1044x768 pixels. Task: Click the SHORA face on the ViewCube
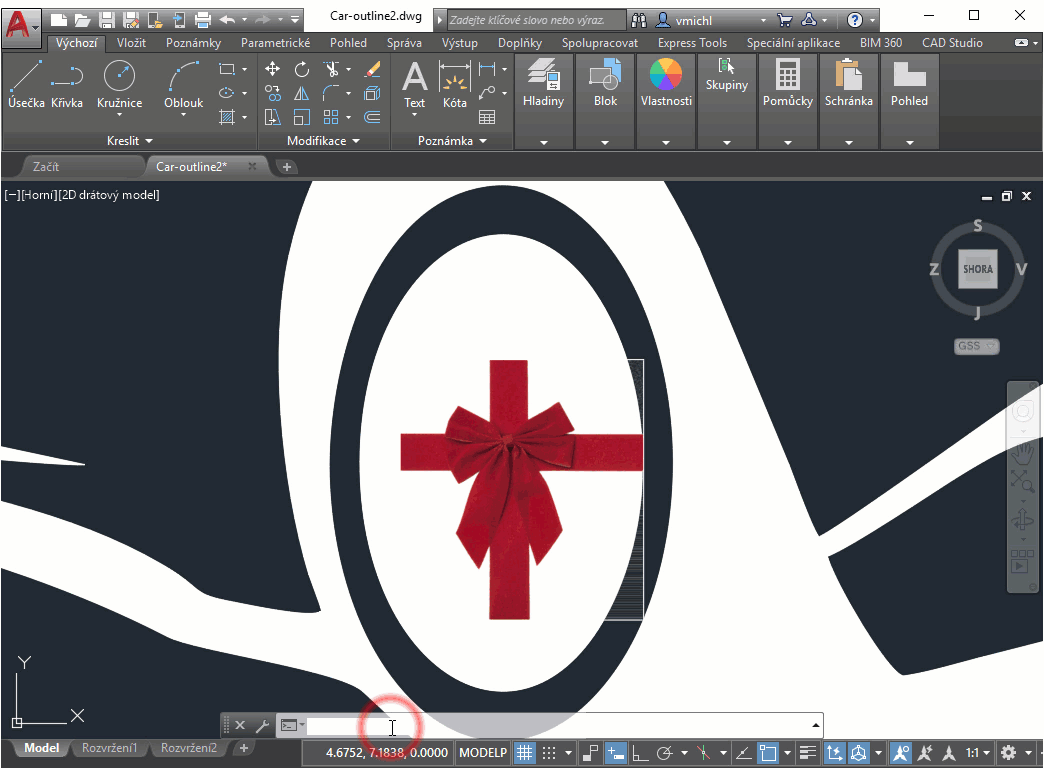point(977,269)
